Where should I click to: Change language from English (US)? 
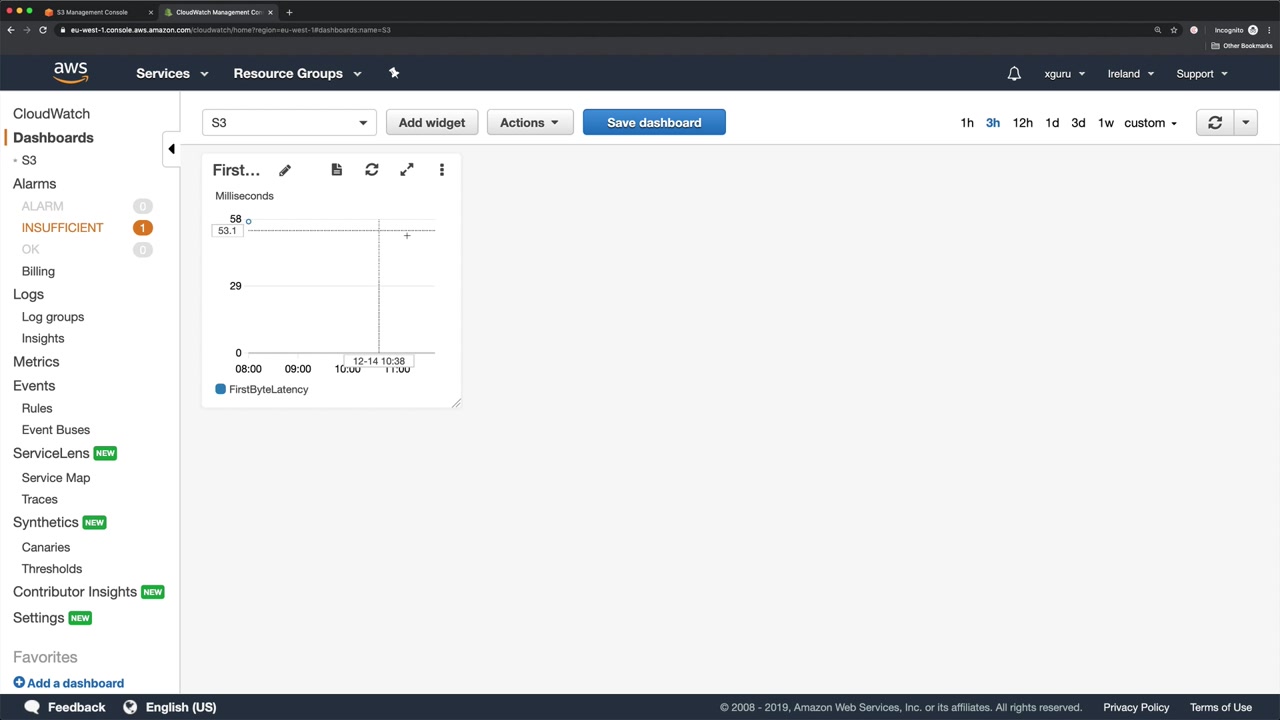tap(181, 707)
